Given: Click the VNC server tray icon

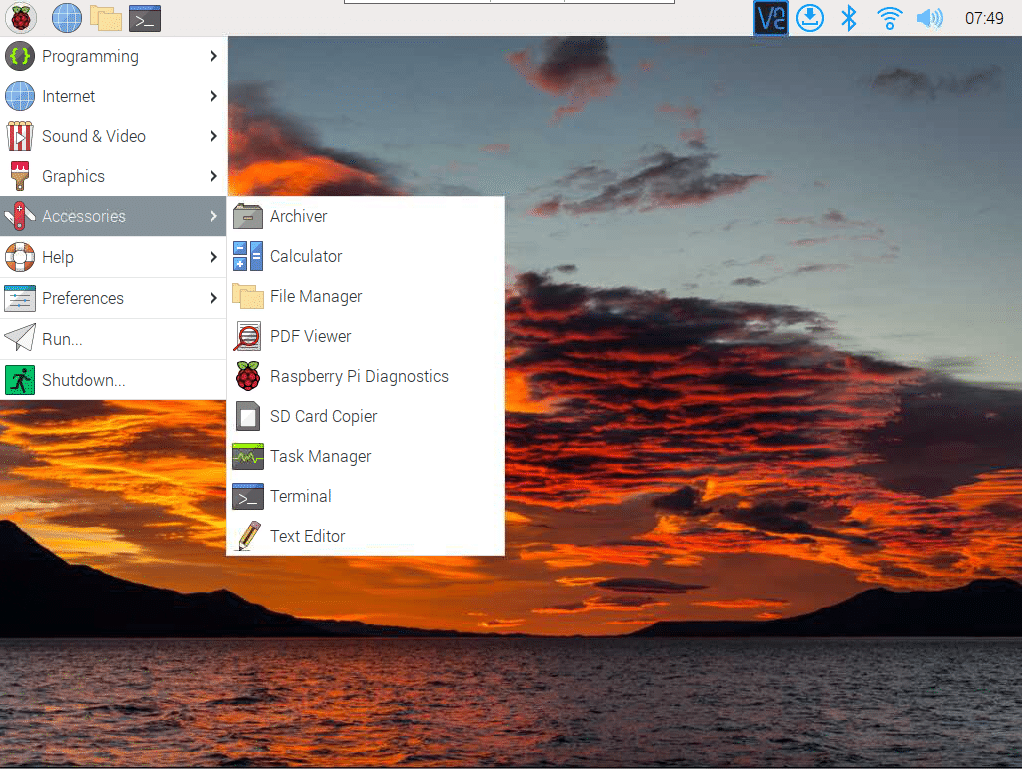Looking at the screenshot, I should click(771, 17).
